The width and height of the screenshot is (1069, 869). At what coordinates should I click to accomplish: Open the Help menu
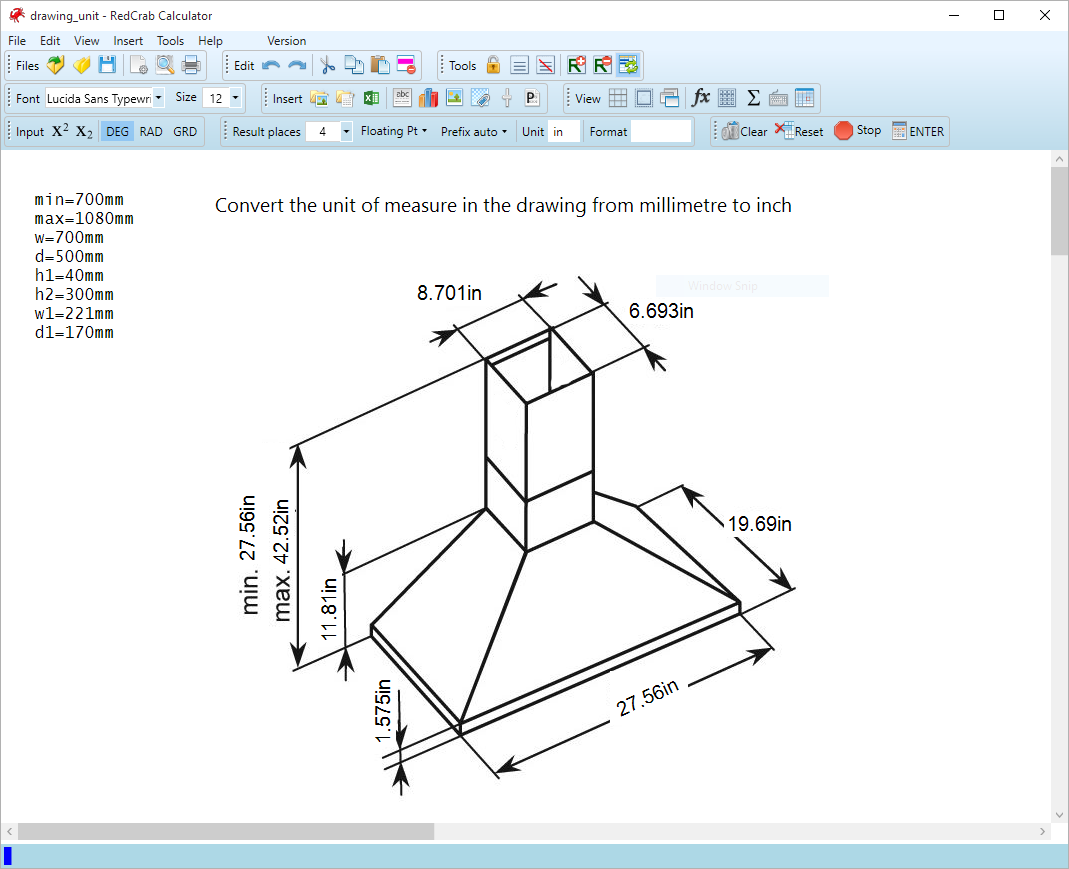(210, 41)
